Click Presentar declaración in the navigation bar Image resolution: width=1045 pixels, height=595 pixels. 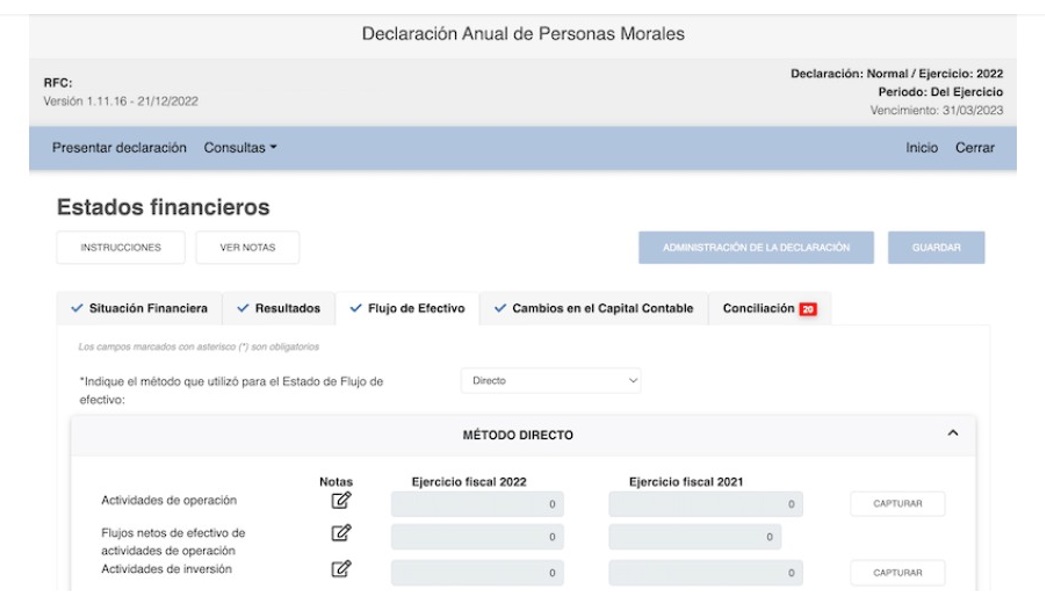tap(119, 148)
